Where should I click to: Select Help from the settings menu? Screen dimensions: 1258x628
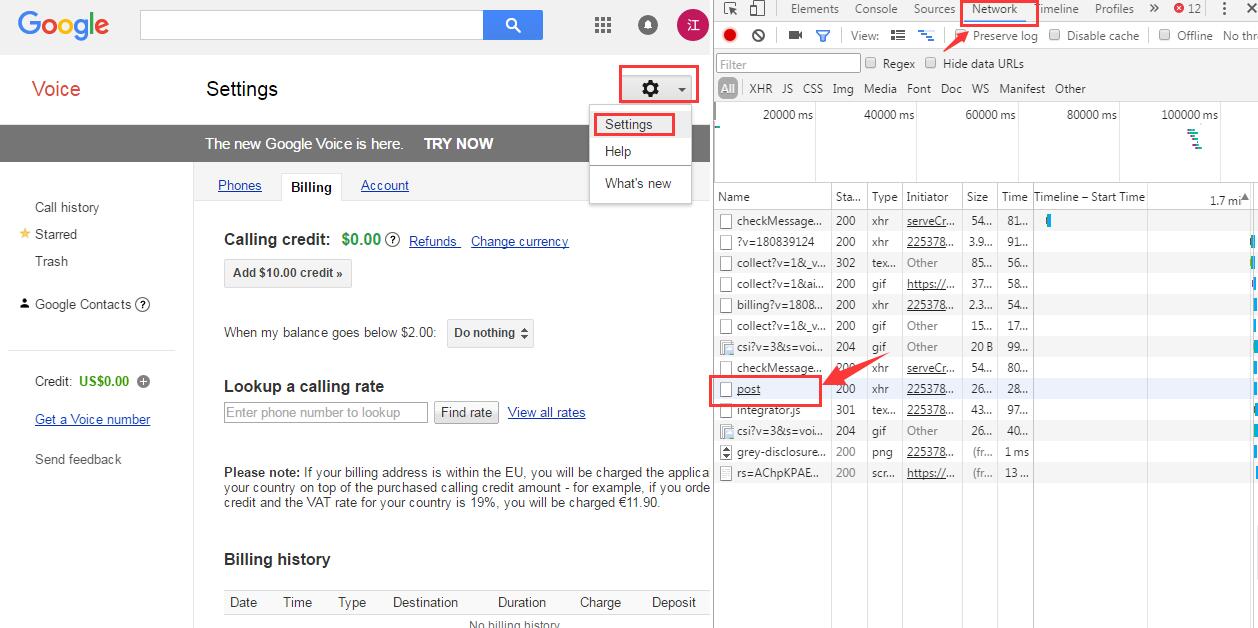click(x=618, y=152)
